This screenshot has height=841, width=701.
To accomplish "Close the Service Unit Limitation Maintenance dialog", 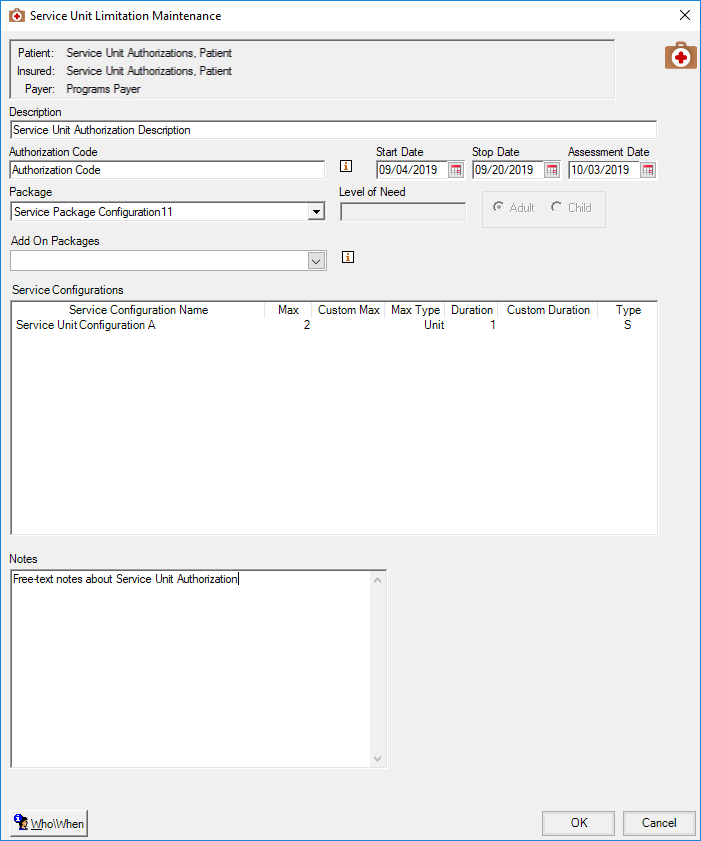I will [685, 16].
